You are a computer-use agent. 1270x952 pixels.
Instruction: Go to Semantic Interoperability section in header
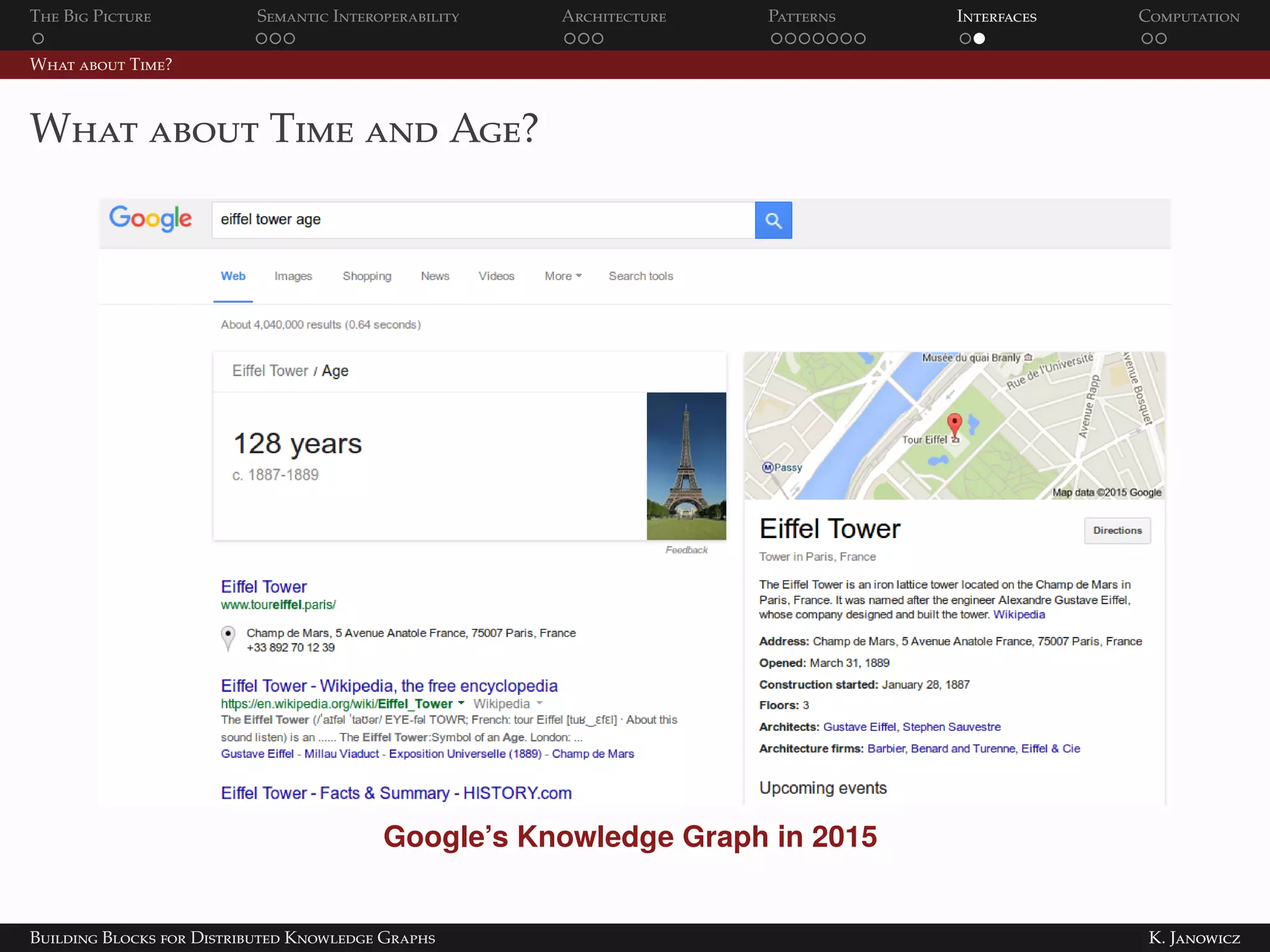click(358, 17)
